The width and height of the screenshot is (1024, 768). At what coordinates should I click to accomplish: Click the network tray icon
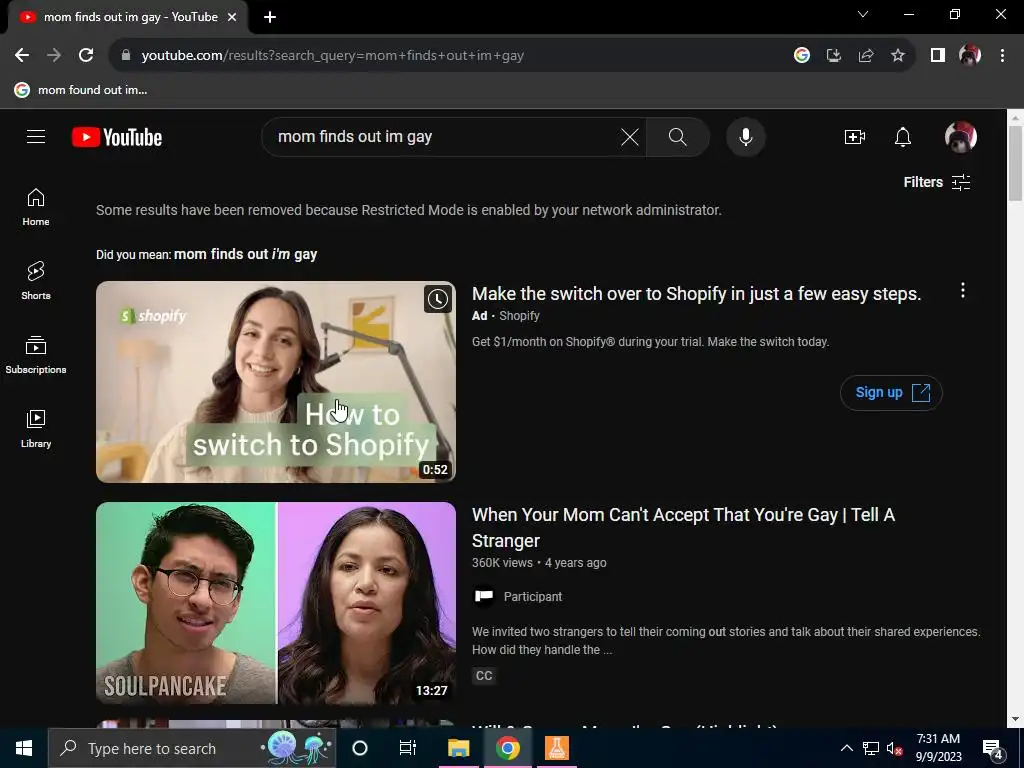click(x=871, y=748)
